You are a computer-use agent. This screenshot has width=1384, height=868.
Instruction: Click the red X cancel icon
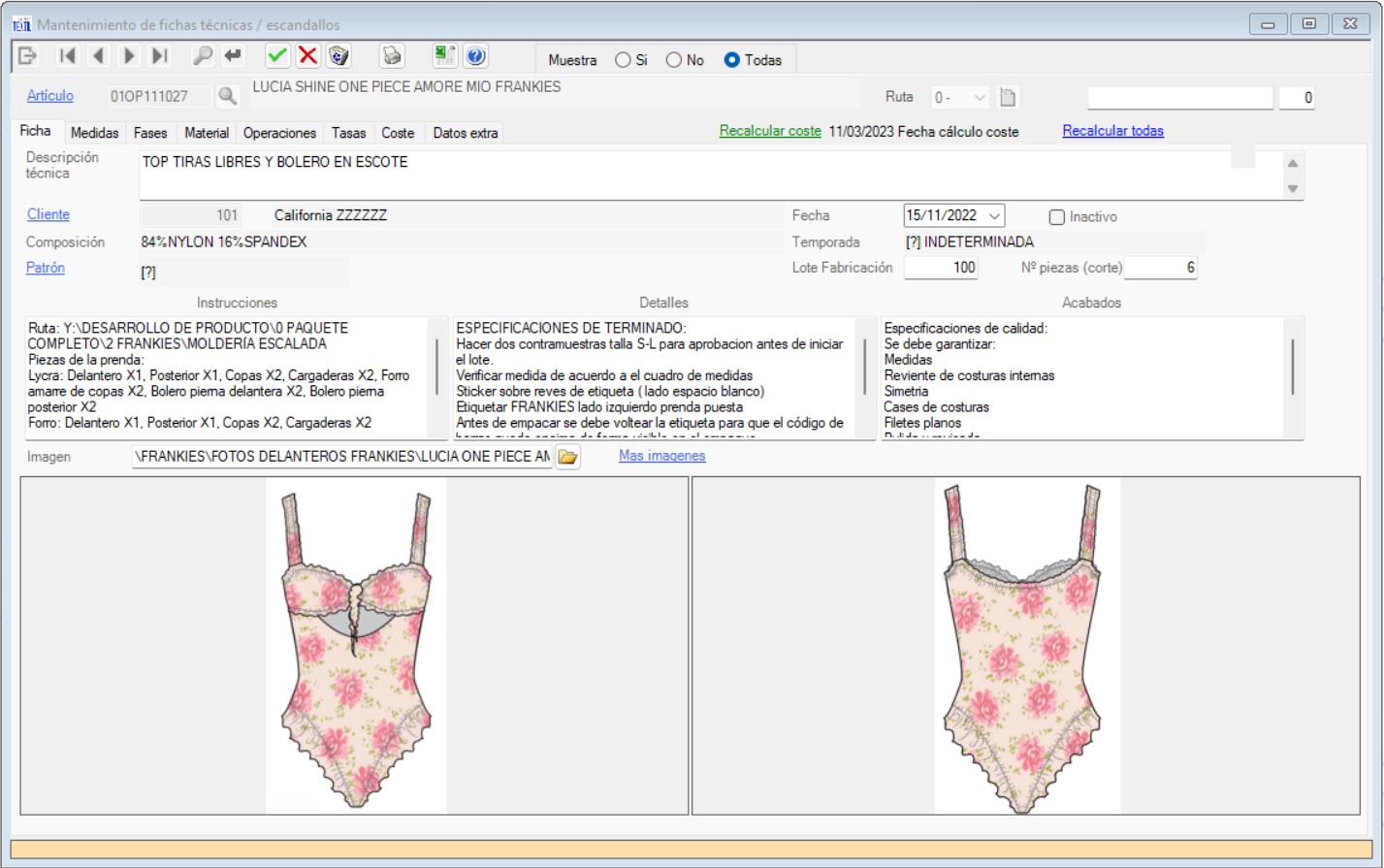click(307, 56)
